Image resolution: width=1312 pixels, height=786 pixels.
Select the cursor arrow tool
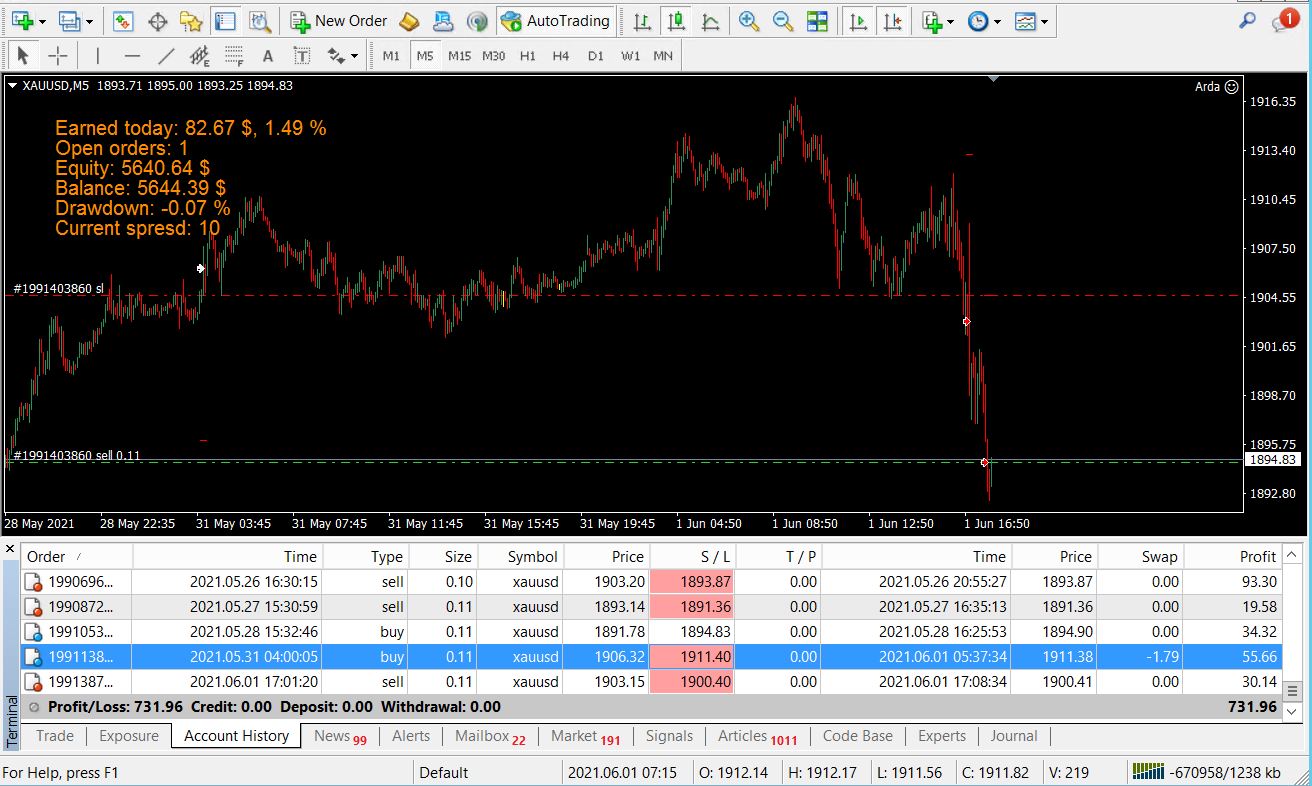pos(24,56)
